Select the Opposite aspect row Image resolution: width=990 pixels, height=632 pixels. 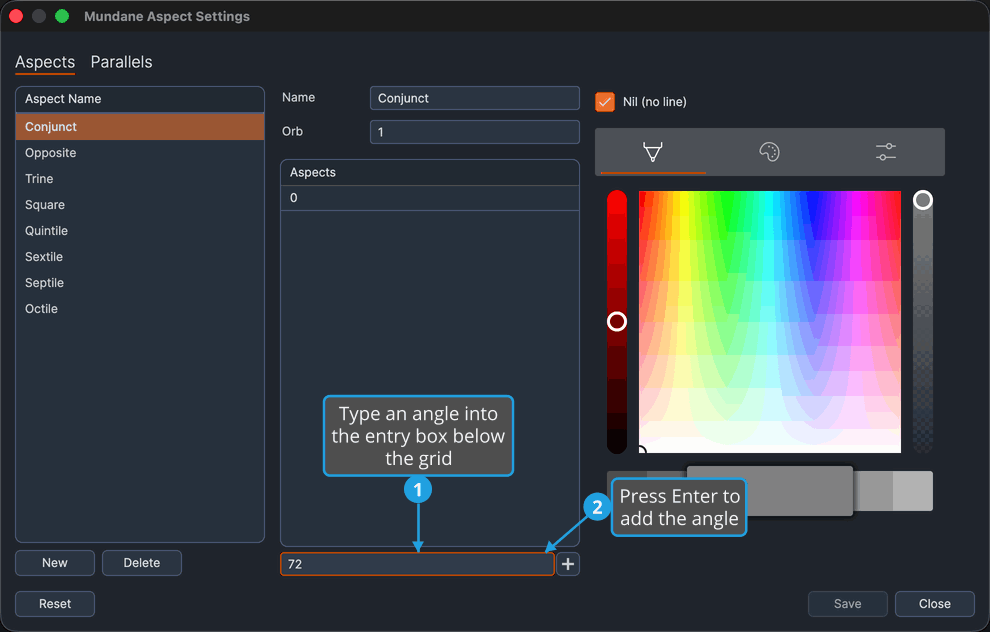[x=140, y=153]
